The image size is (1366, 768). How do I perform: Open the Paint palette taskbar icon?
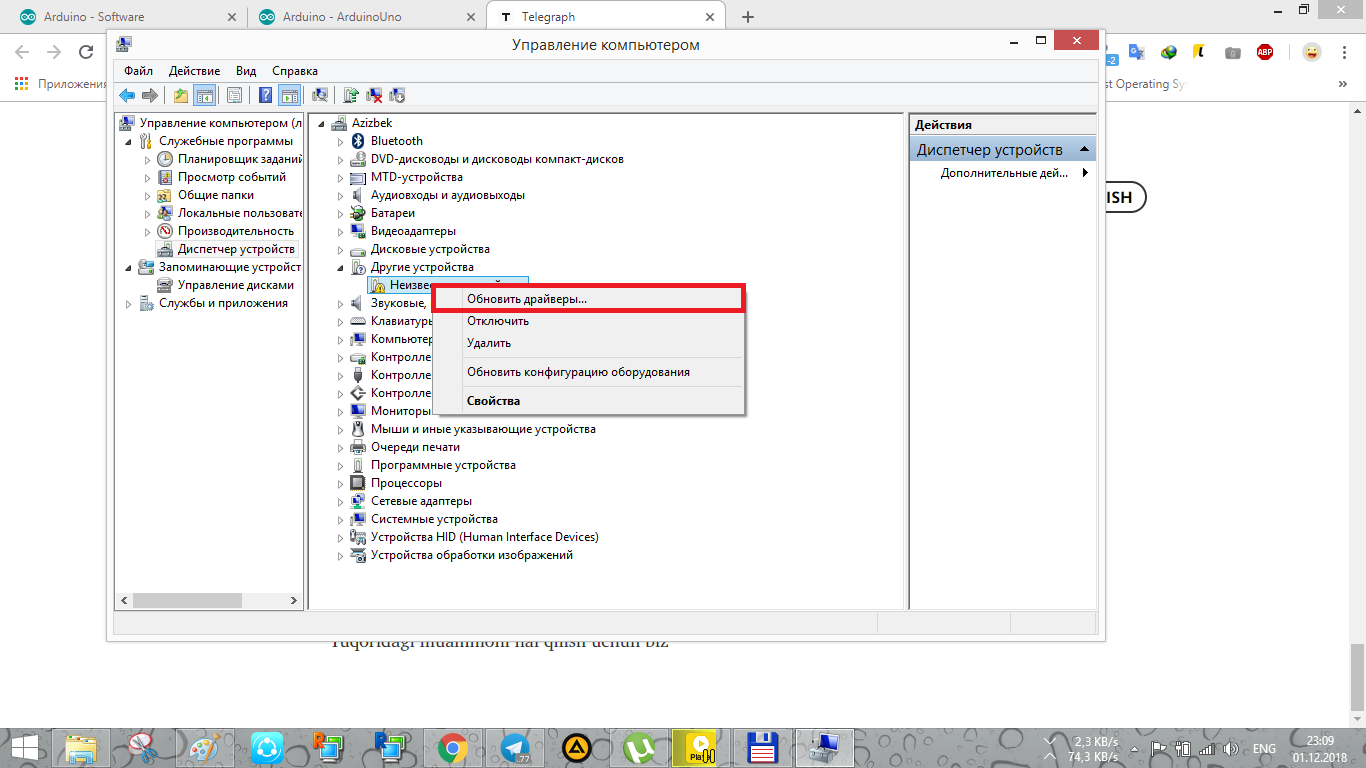point(205,747)
